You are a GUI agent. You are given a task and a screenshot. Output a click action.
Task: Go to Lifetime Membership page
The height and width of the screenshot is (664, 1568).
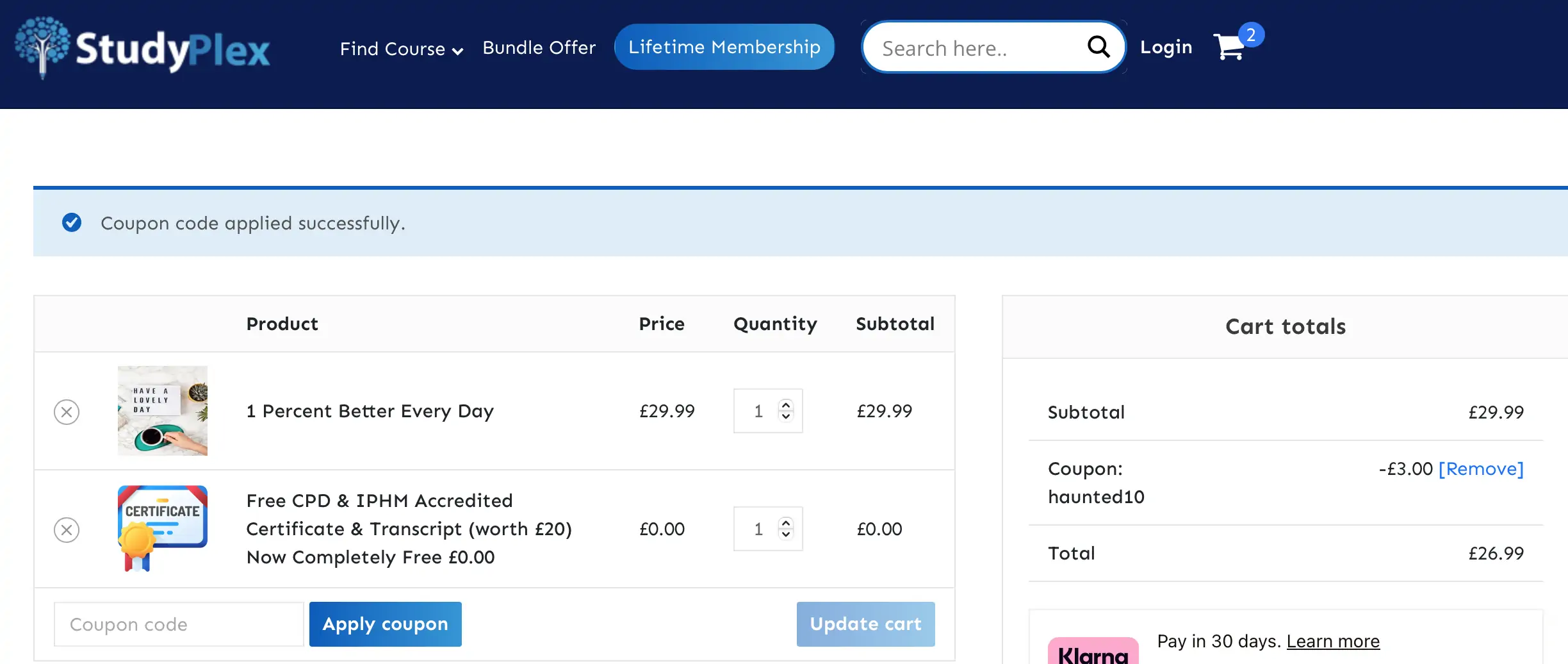pos(724,47)
